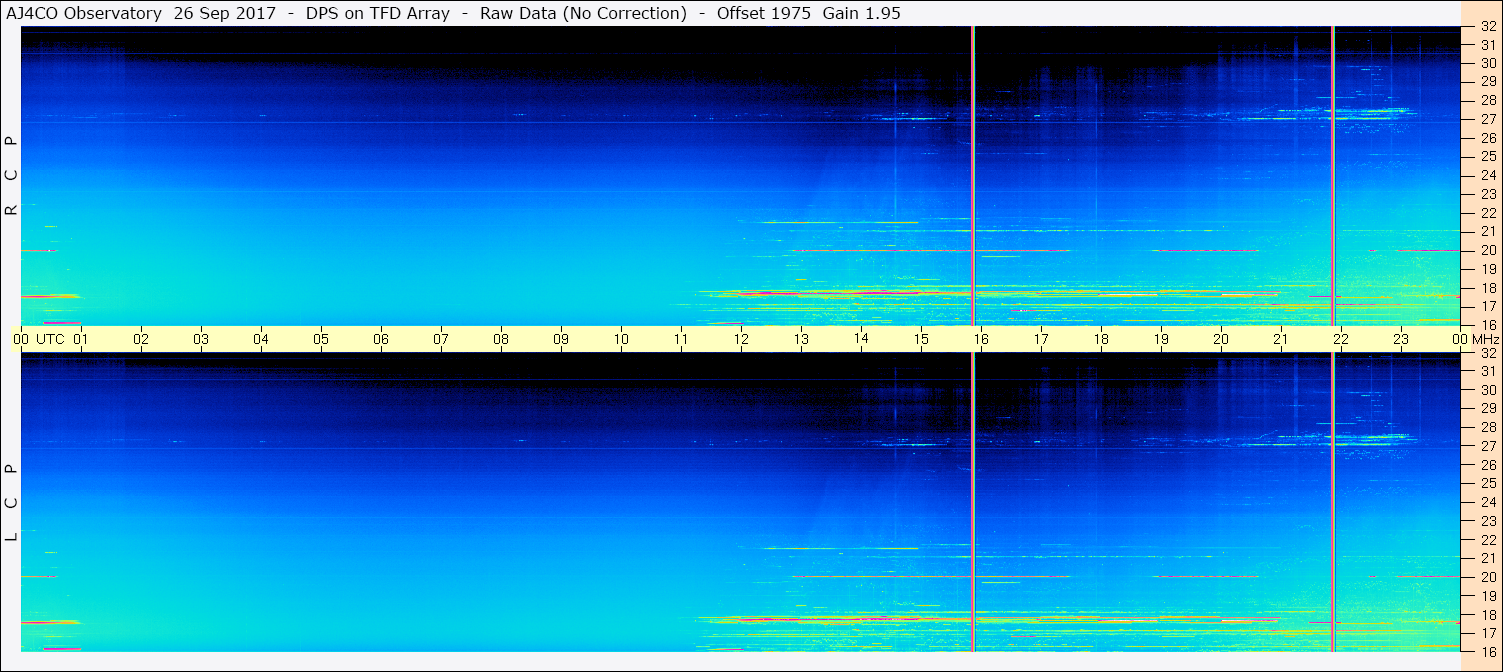
Task: Click the 32 frequency label in LCP panel
Action: coord(1487,354)
